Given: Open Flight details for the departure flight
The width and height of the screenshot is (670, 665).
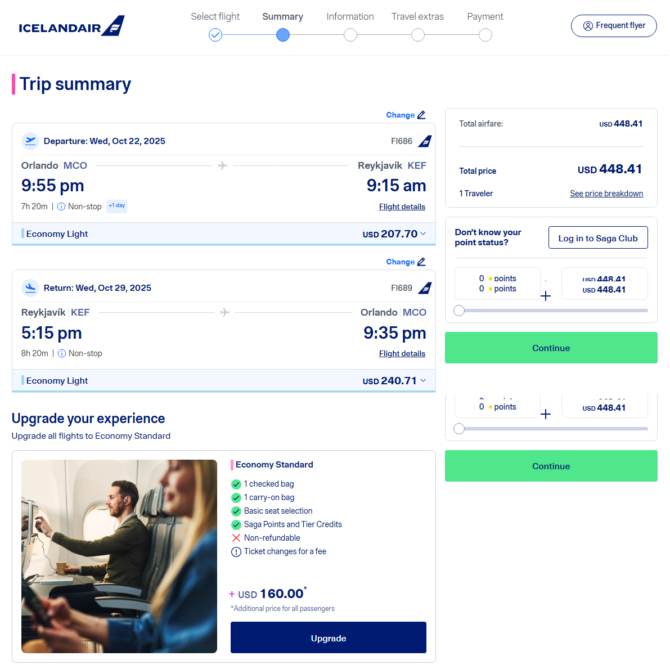Looking at the screenshot, I should (x=402, y=207).
